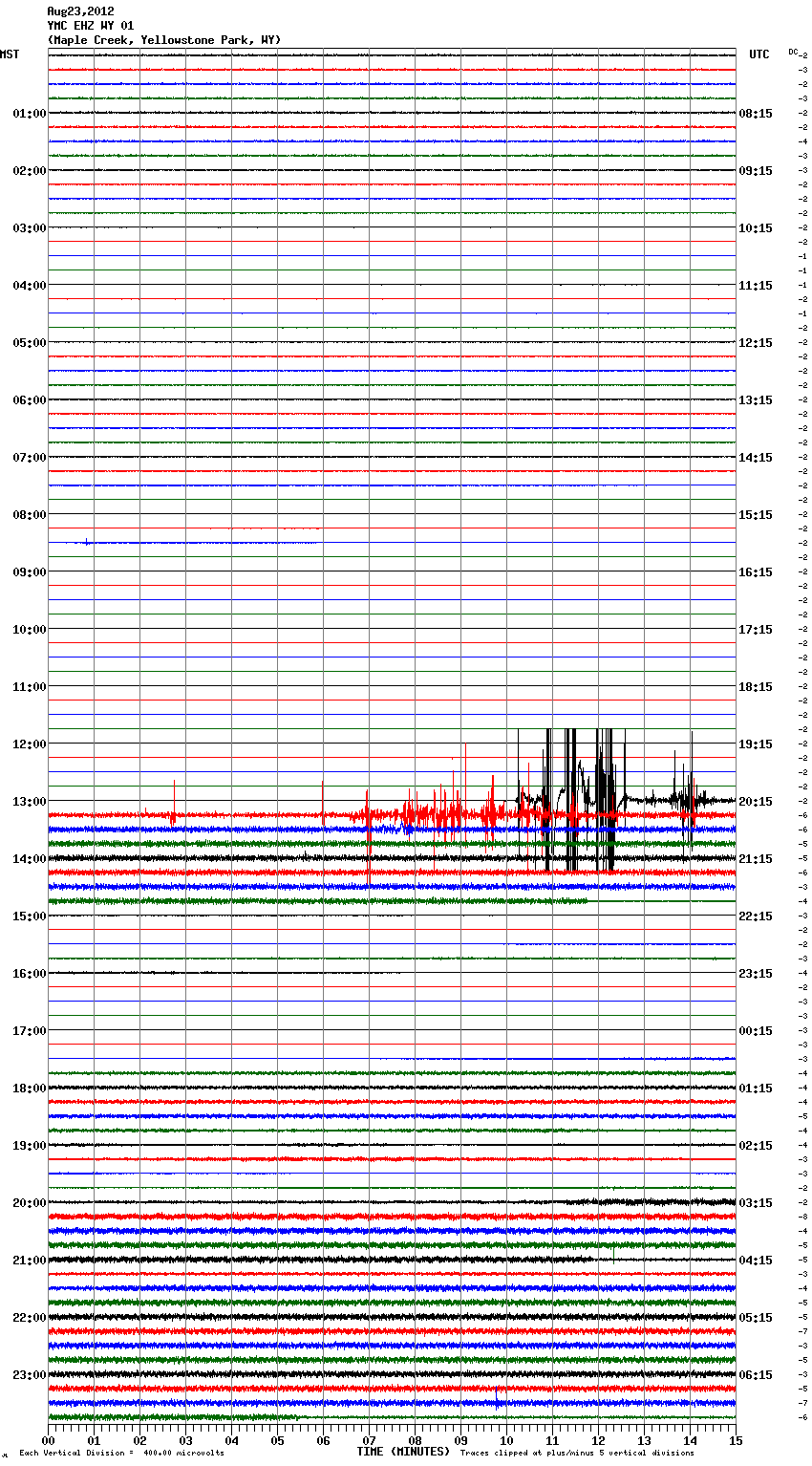The width and height of the screenshot is (812, 1466).
Task: Click minute tick label "15" on time axis
Action: click(x=736, y=1440)
